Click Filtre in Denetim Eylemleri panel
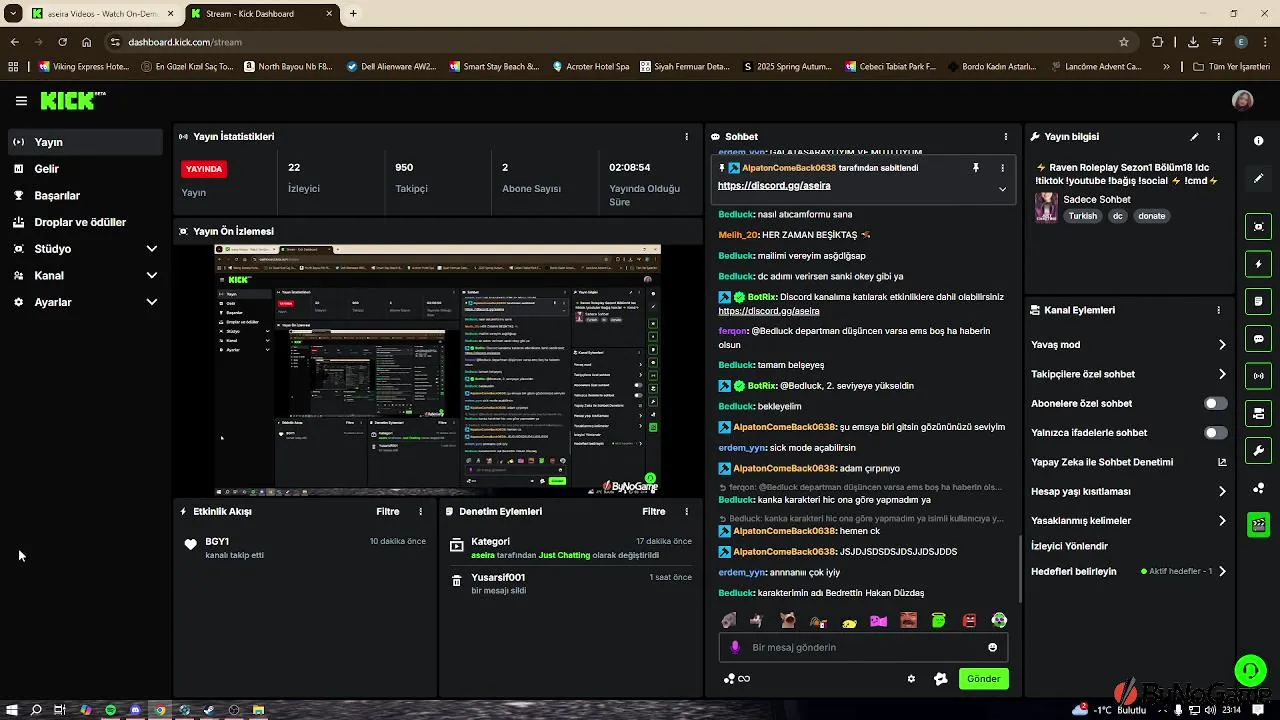This screenshot has width=1280, height=720. point(654,512)
